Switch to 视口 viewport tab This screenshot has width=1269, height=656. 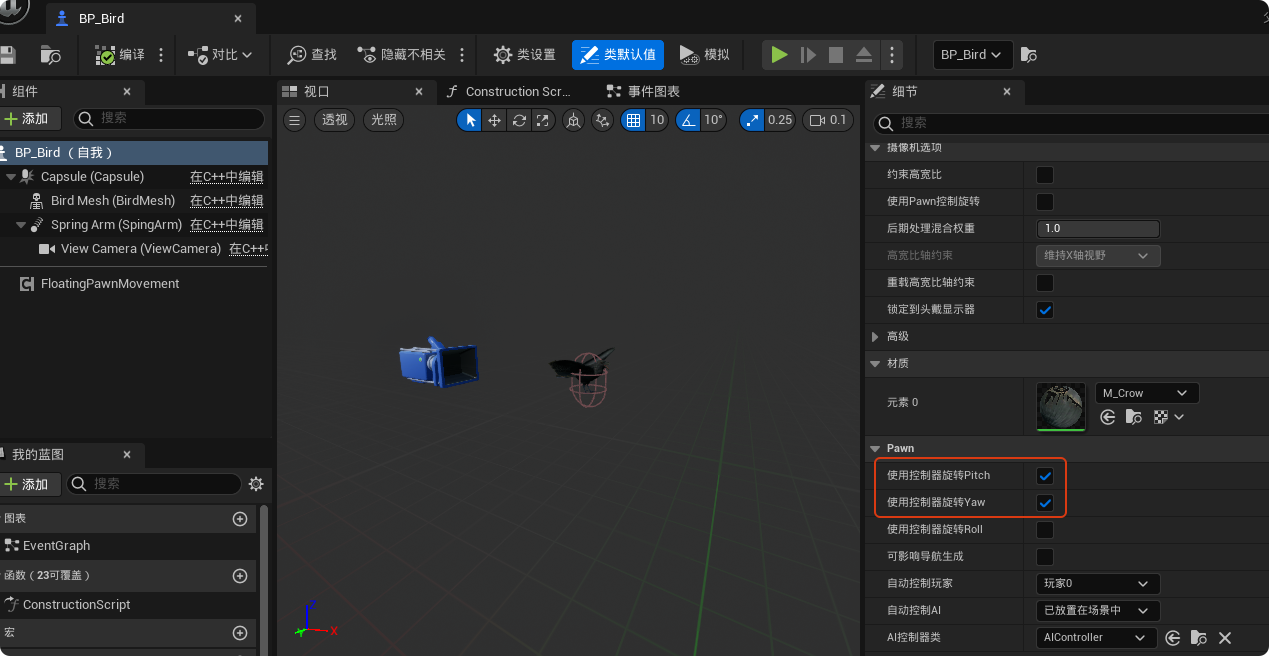click(316, 91)
